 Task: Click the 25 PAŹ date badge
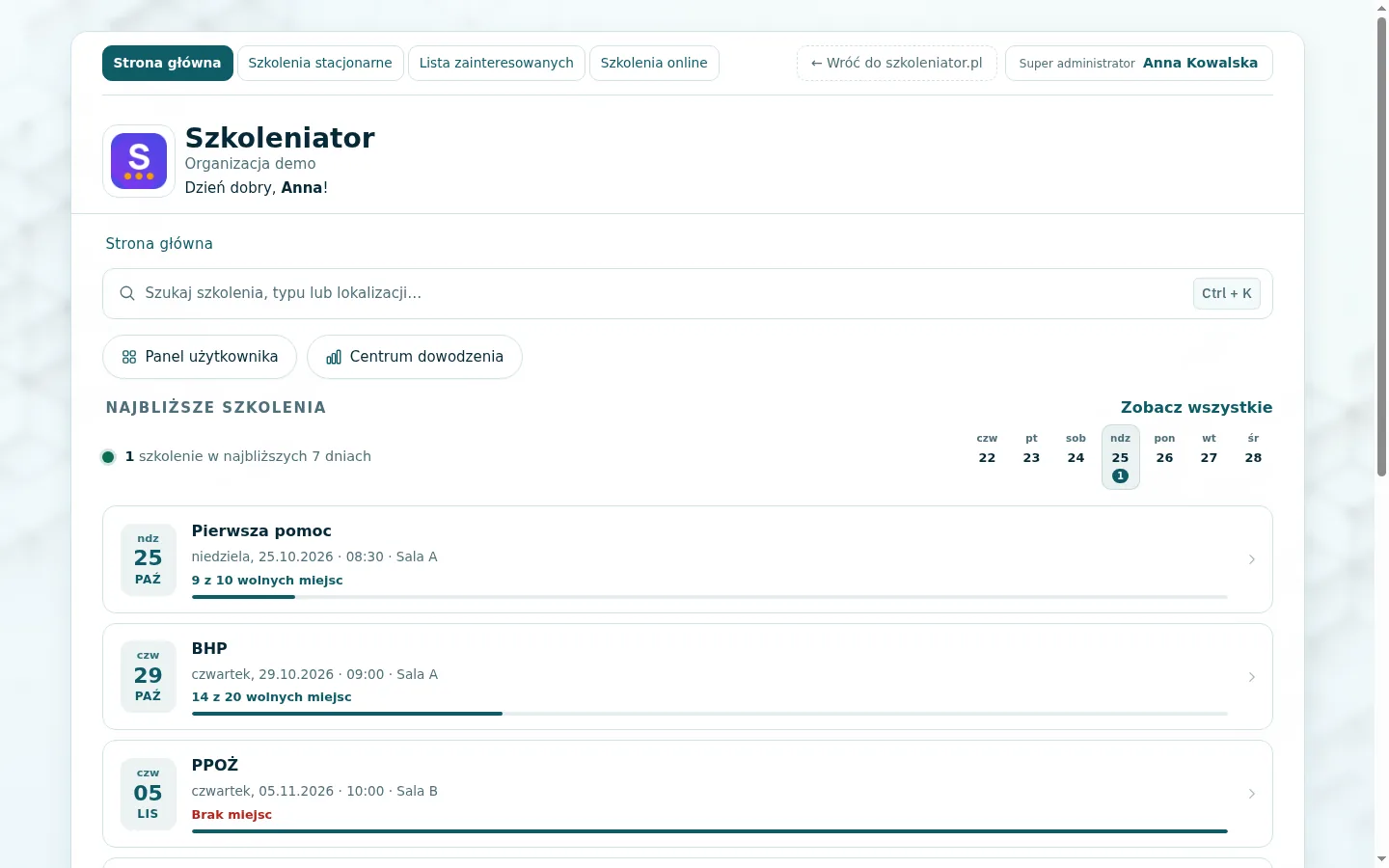(x=148, y=559)
